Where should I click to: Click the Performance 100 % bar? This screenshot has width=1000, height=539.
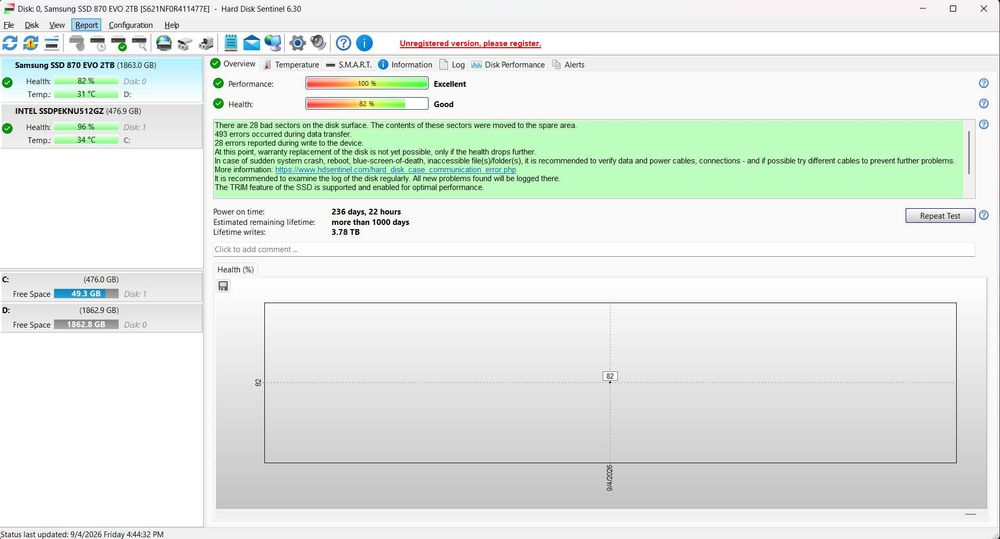367,84
